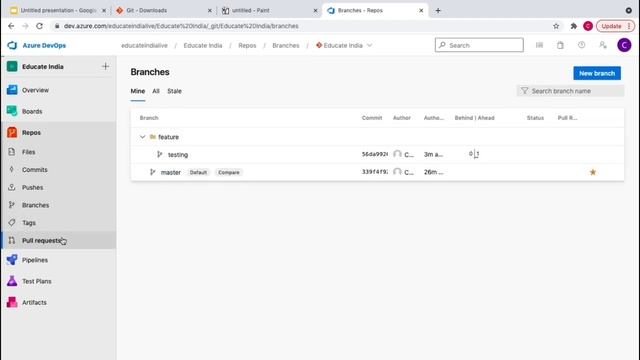Click the browser reload button
The width and height of the screenshot is (640, 360).
coord(39,26)
